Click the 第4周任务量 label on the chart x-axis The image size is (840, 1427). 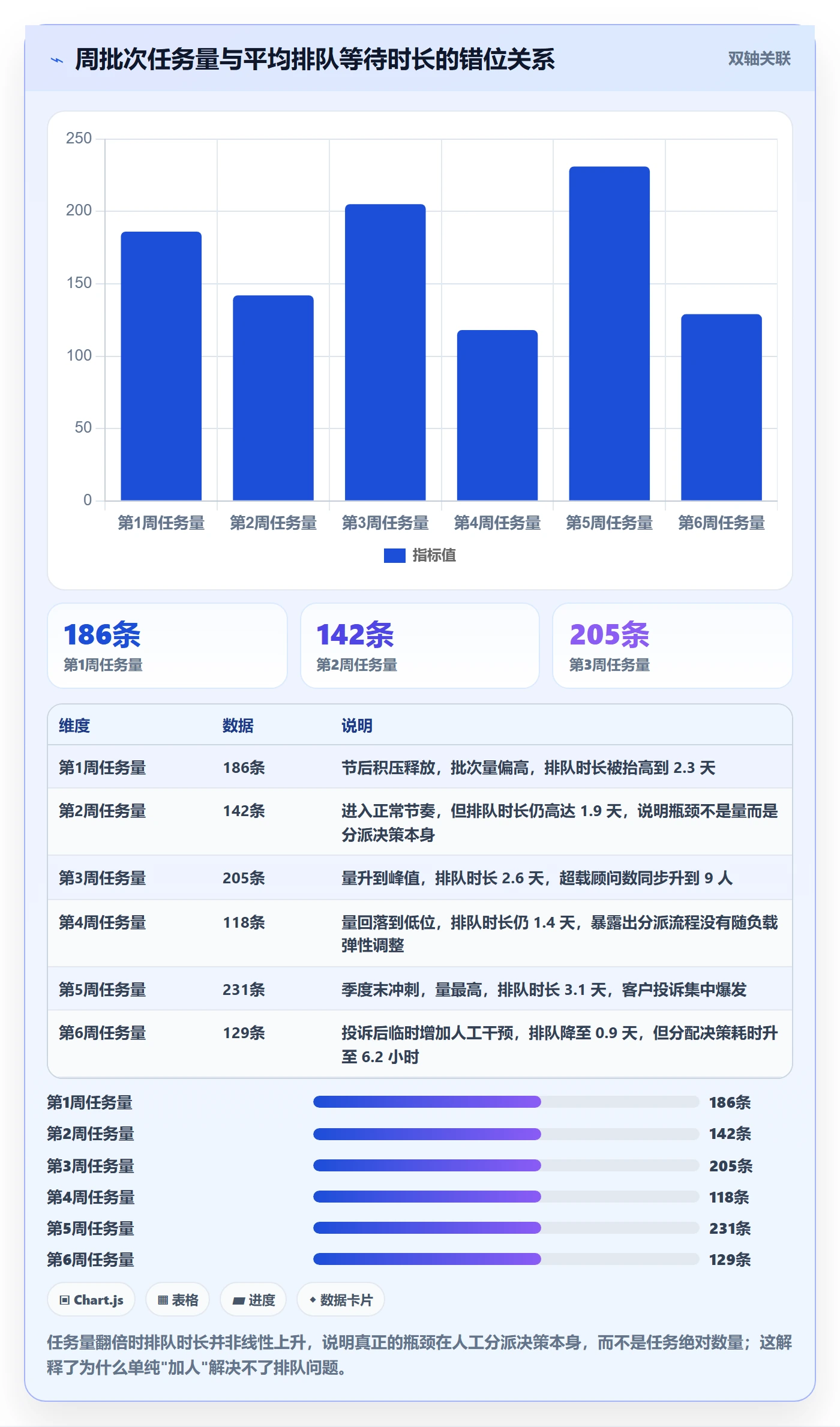tap(497, 523)
